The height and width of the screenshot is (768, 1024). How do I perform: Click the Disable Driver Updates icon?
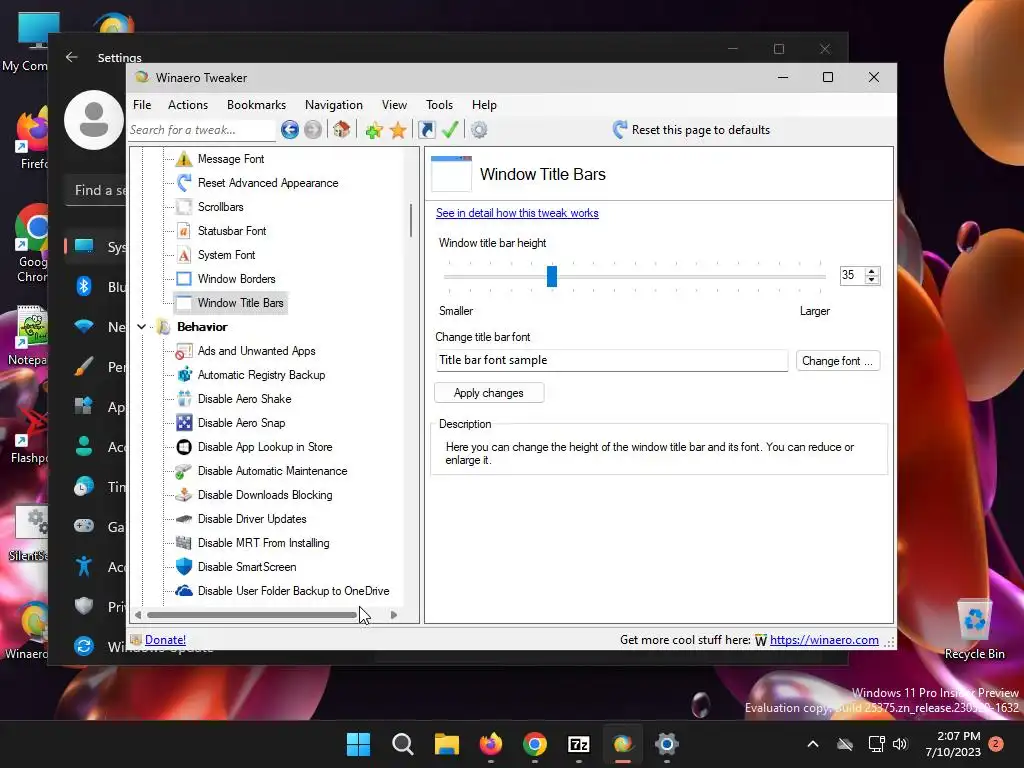[x=184, y=519]
